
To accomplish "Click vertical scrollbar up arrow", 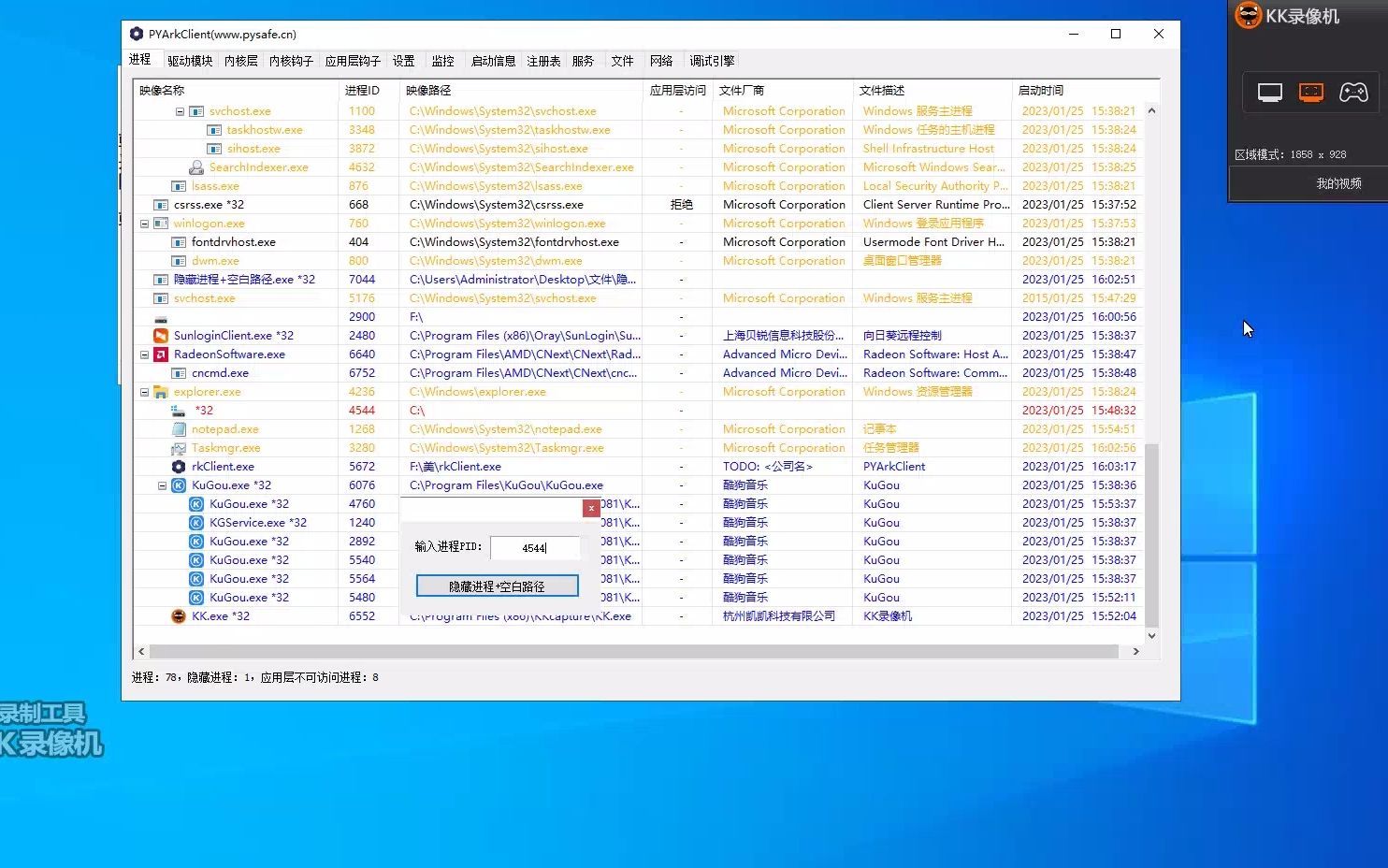I will (1151, 110).
